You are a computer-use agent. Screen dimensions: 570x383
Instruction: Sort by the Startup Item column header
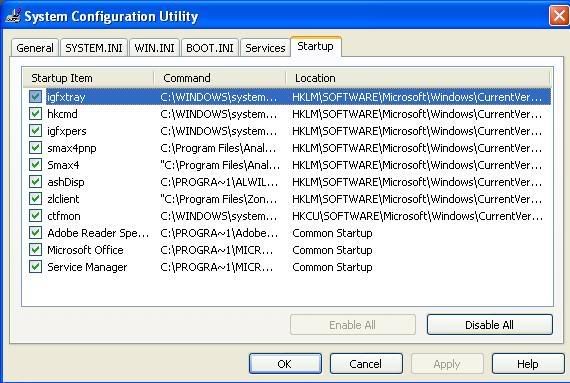tap(88, 78)
